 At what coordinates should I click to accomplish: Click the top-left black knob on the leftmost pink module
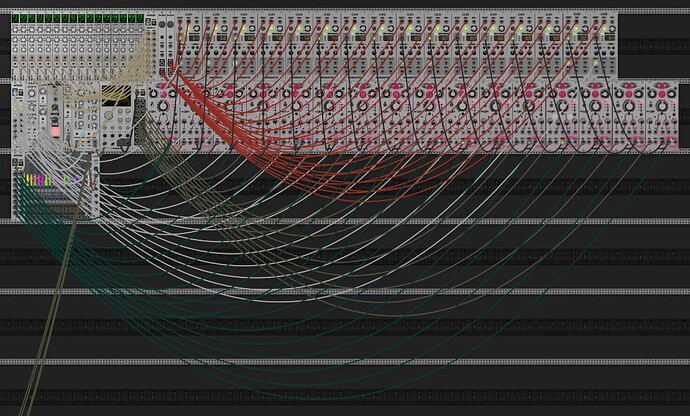154,93
